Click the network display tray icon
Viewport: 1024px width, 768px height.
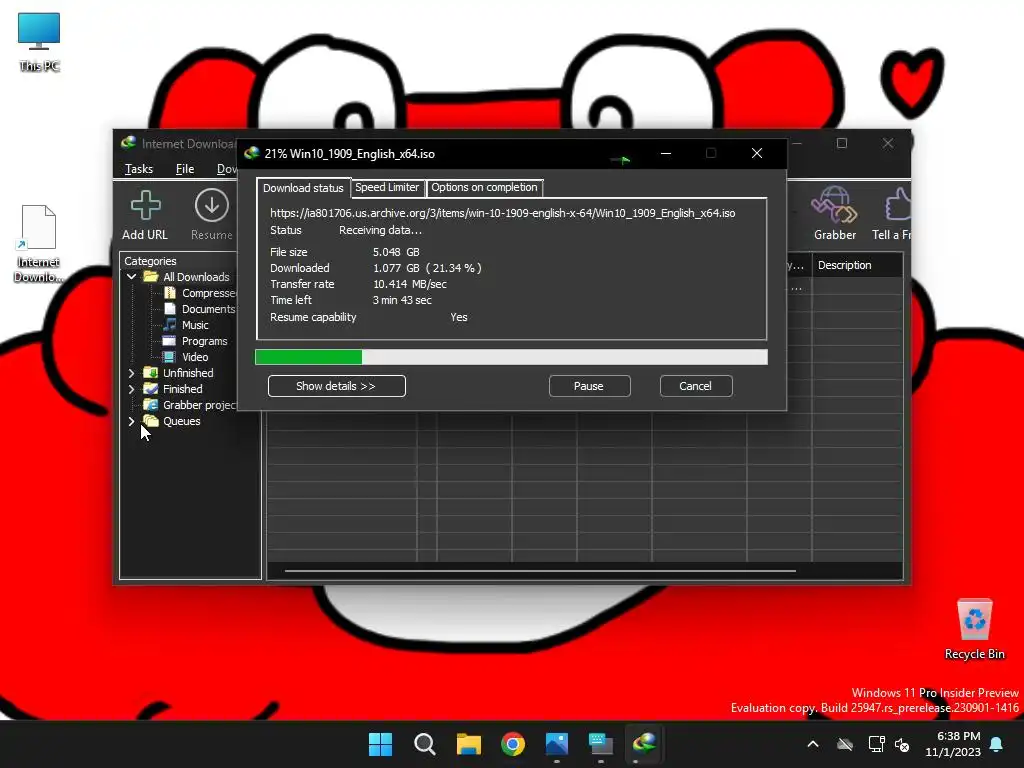[876, 744]
